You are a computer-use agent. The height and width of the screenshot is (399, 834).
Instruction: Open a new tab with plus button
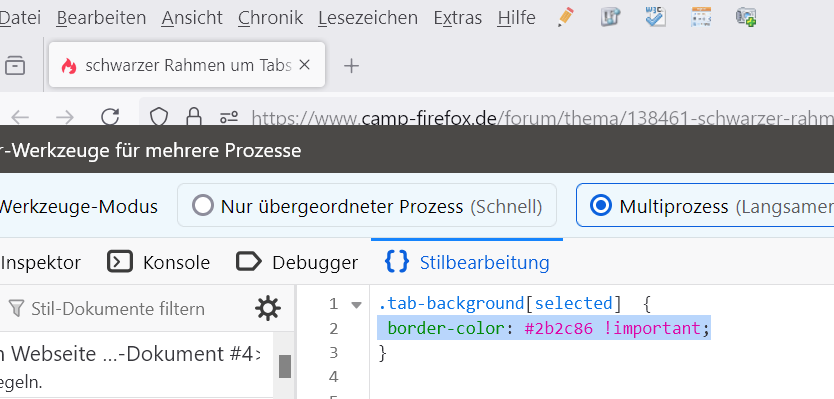click(351, 66)
